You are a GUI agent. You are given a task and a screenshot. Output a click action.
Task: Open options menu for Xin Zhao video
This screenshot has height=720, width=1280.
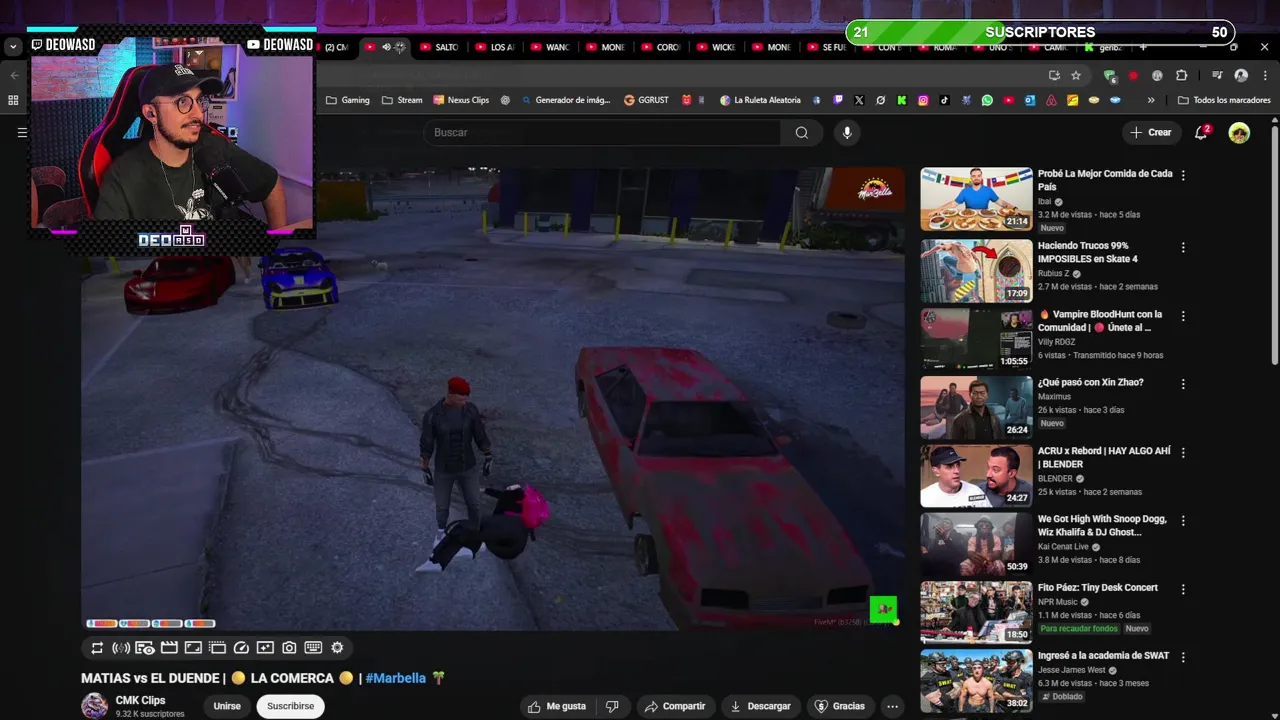[x=1183, y=384]
